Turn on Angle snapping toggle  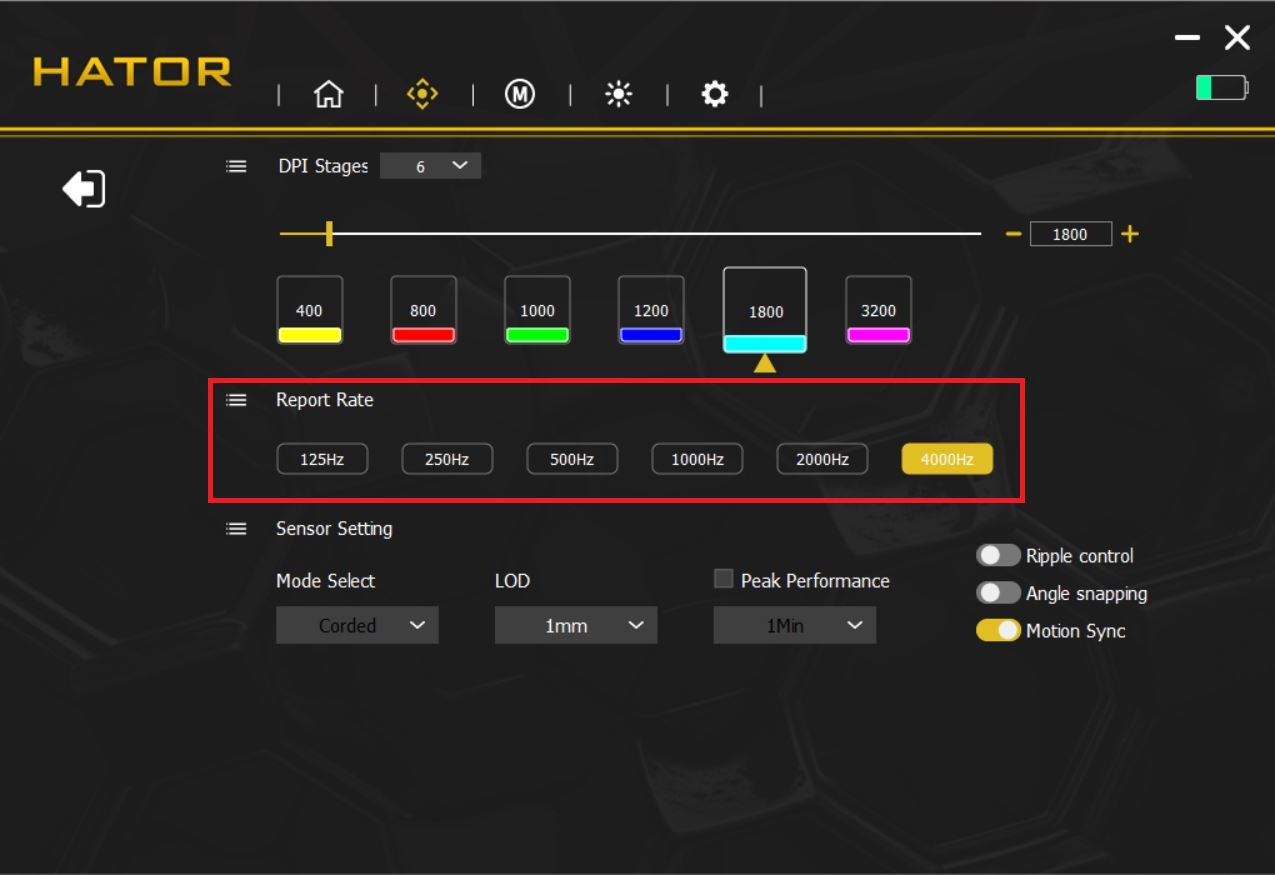998,593
